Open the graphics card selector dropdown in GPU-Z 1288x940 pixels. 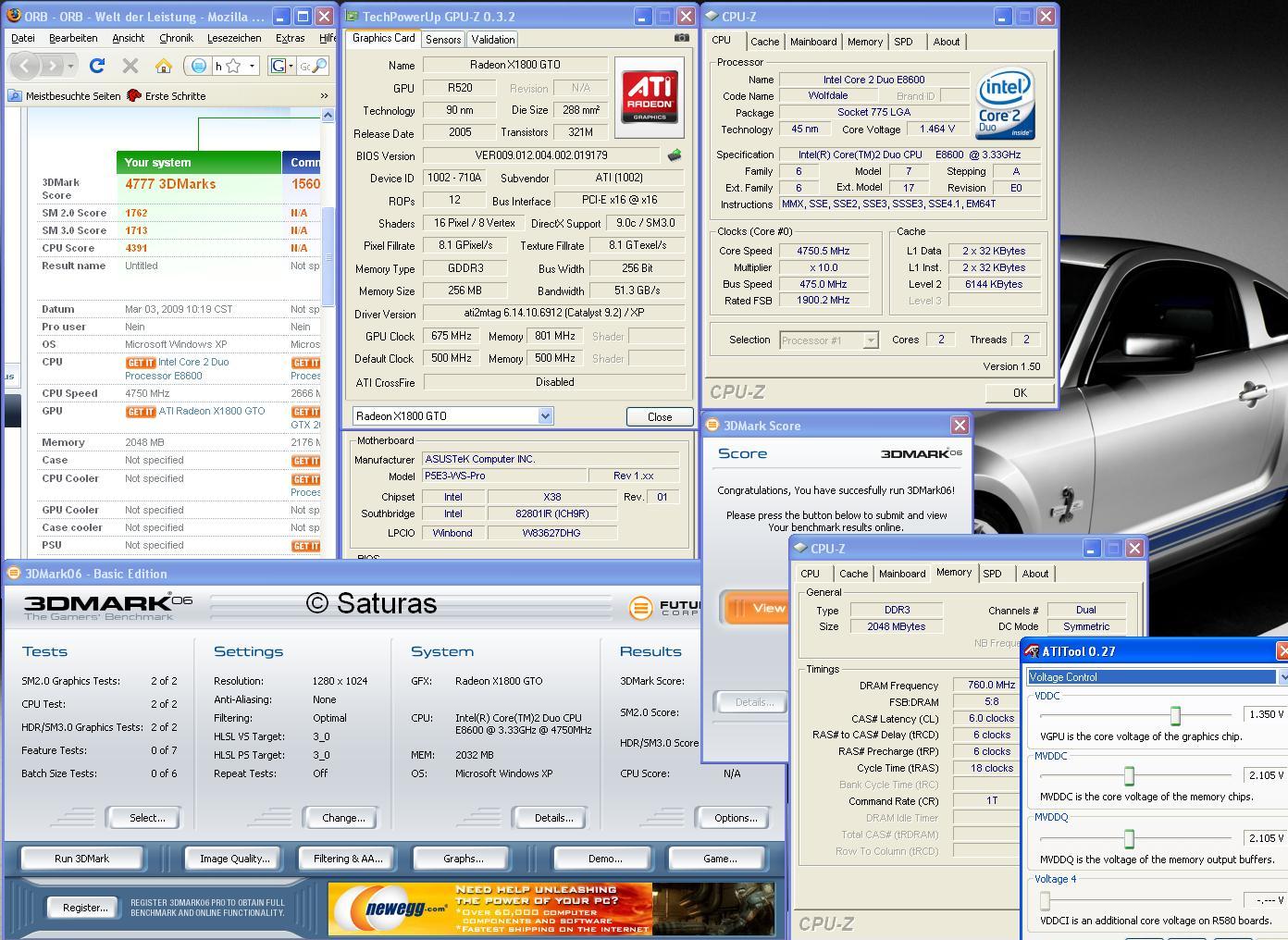pos(545,416)
